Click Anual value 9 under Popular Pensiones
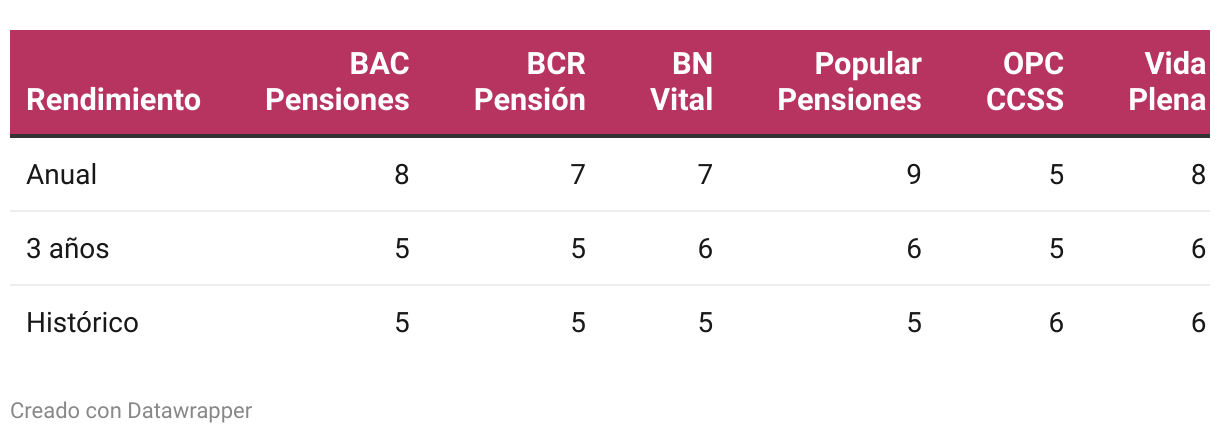 pyautogui.click(x=914, y=174)
